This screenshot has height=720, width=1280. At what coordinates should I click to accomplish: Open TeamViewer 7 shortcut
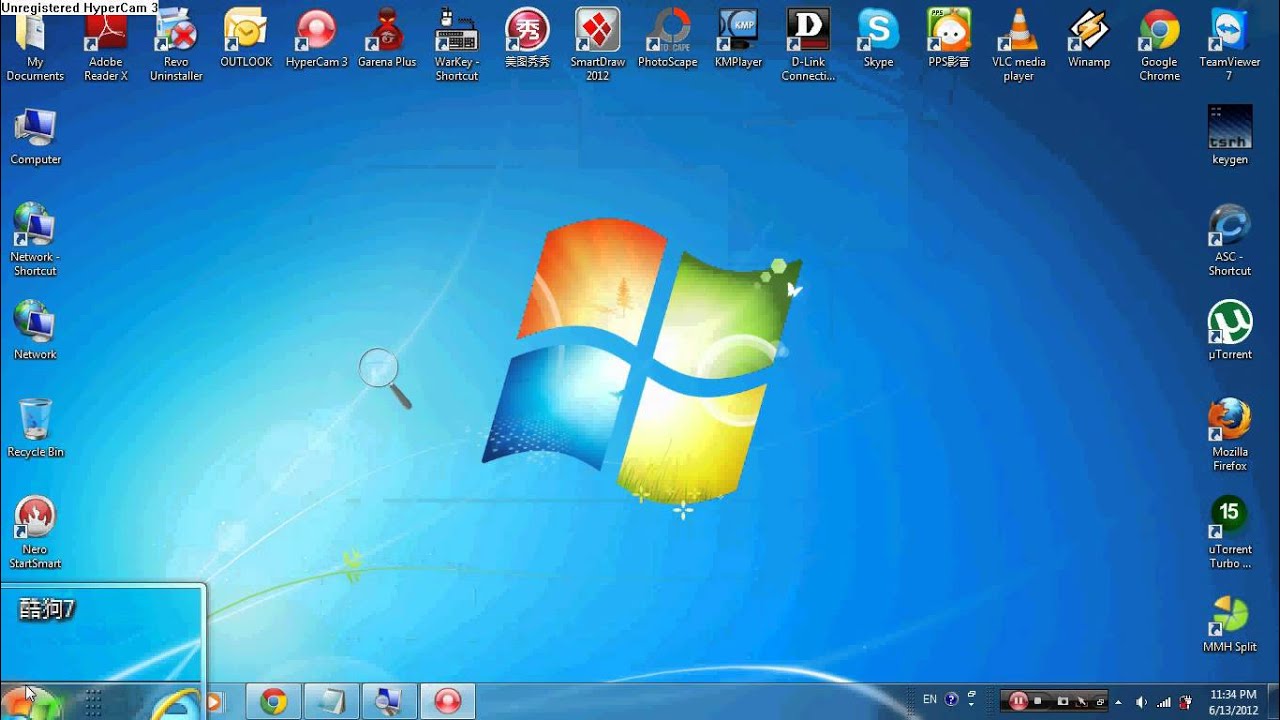pyautogui.click(x=1229, y=45)
